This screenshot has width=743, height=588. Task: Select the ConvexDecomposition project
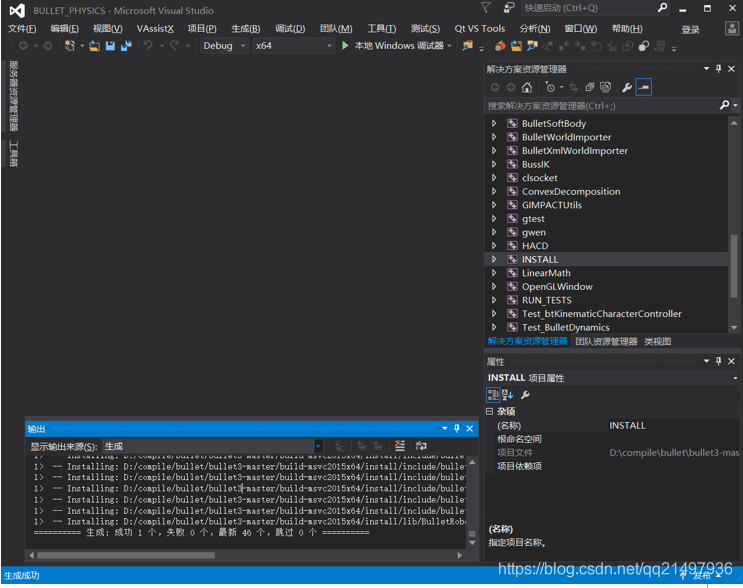click(x=571, y=191)
